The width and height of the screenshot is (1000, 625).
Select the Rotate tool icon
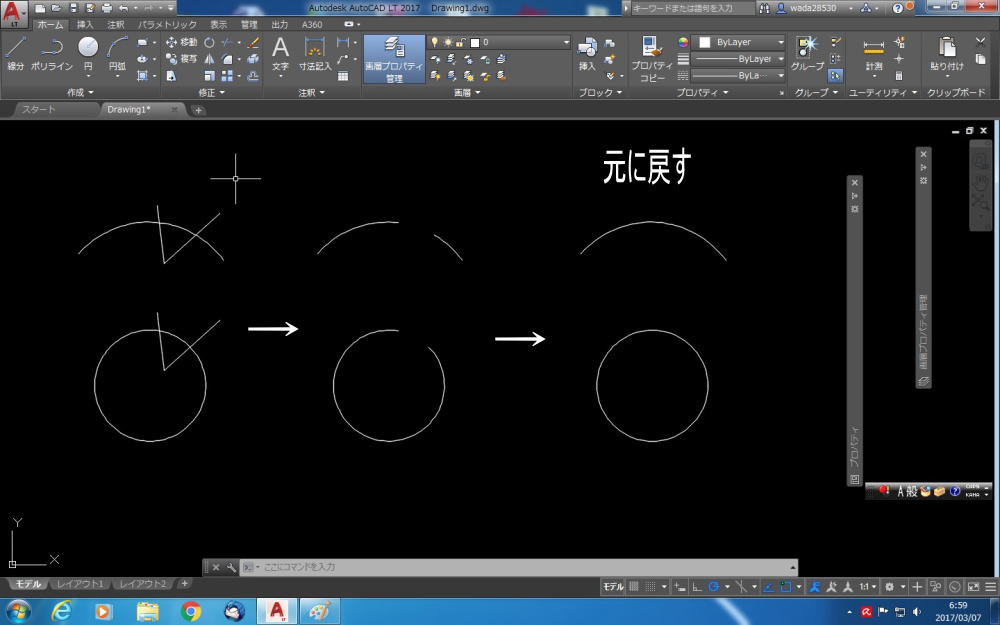pyautogui.click(x=209, y=42)
